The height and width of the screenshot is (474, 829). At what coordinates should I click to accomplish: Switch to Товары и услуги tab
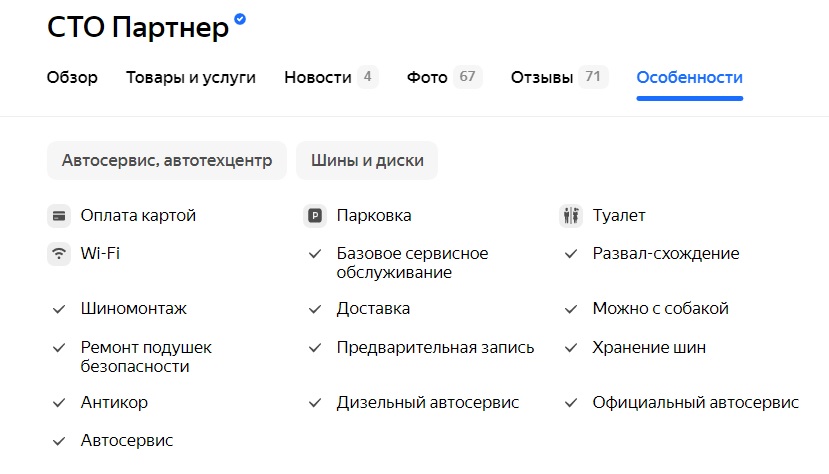pyautogui.click(x=191, y=78)
